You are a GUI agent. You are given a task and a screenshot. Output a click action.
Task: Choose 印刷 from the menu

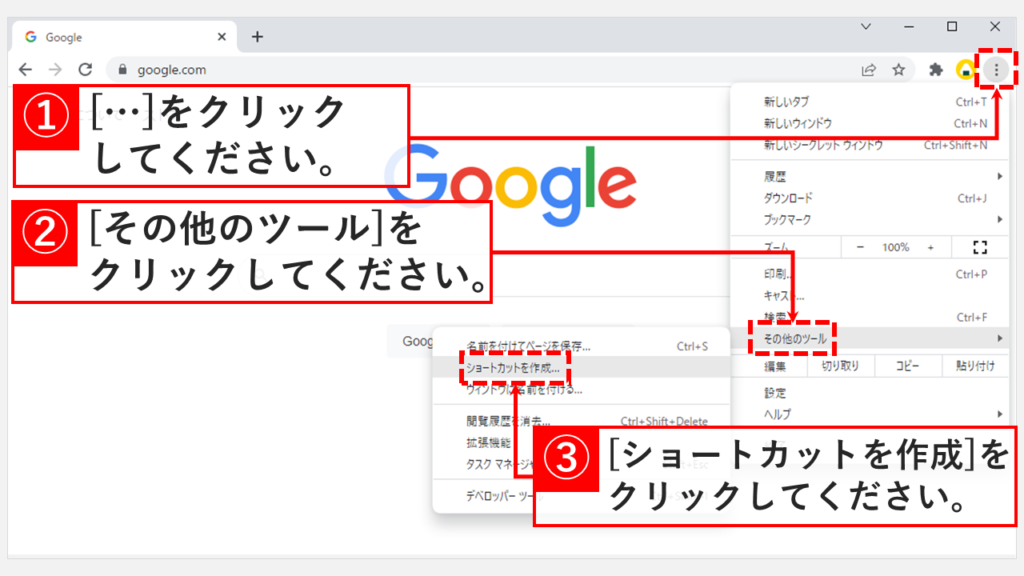[869, 274]
